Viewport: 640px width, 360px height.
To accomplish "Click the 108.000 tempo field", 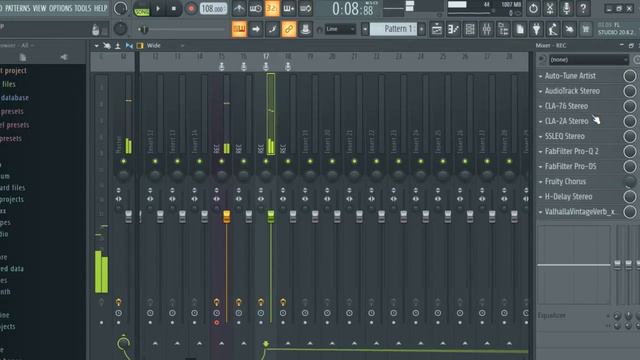I will point(213,9).
